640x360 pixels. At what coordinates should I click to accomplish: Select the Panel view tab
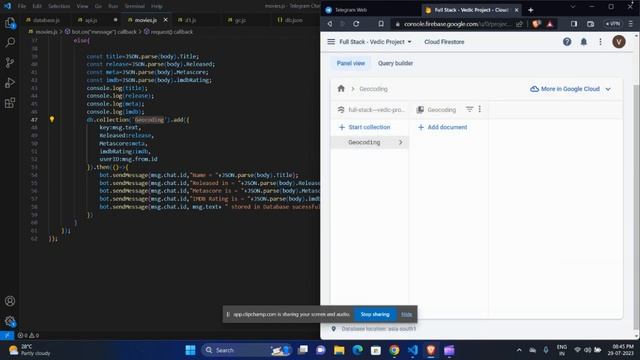pos(351,63)
